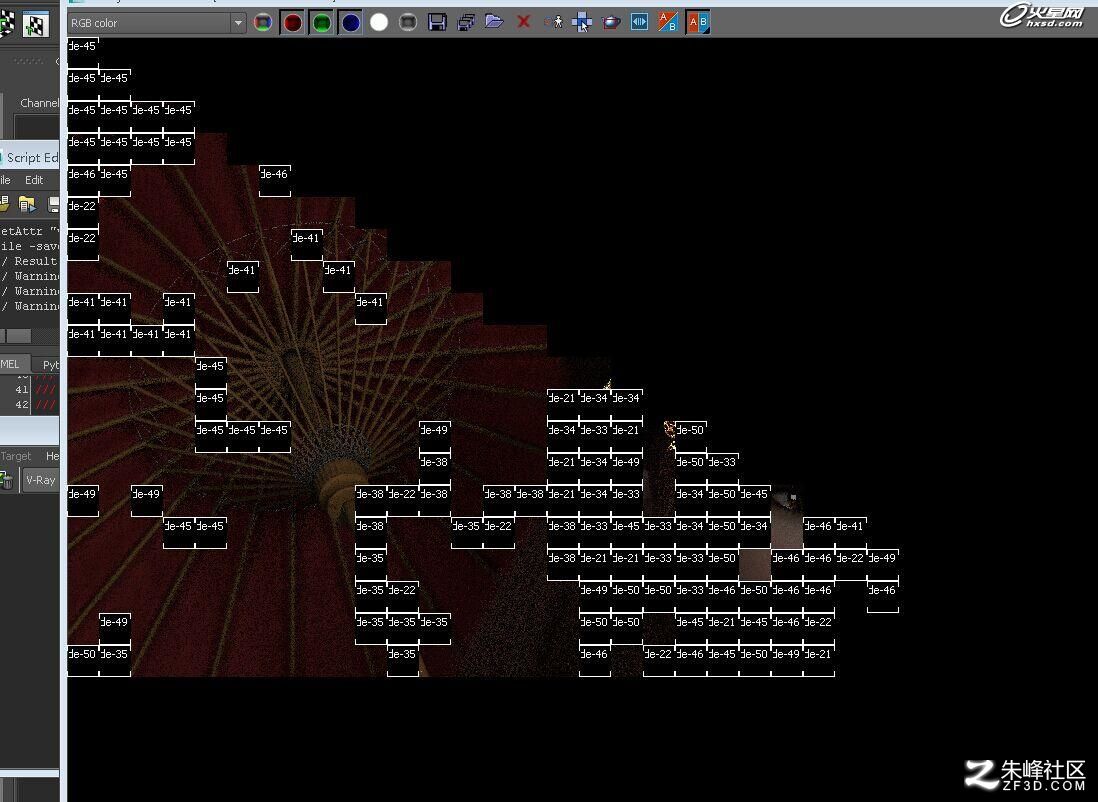The image size is (1098, 802).
Task: Click the file -save line in script output
Action: (x=29, y=247)
